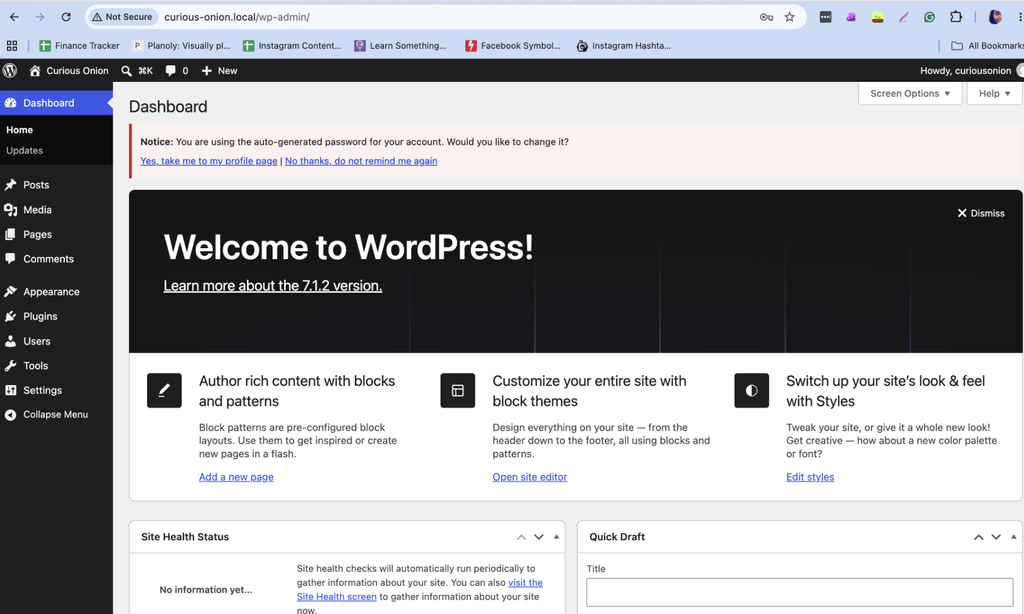
Task: Click 'Yes, take me to my profile page'
Action: tap(209, 161)
